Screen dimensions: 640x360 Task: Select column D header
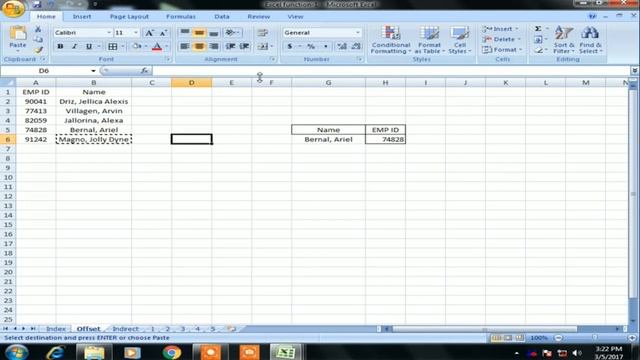click(191, 82)
